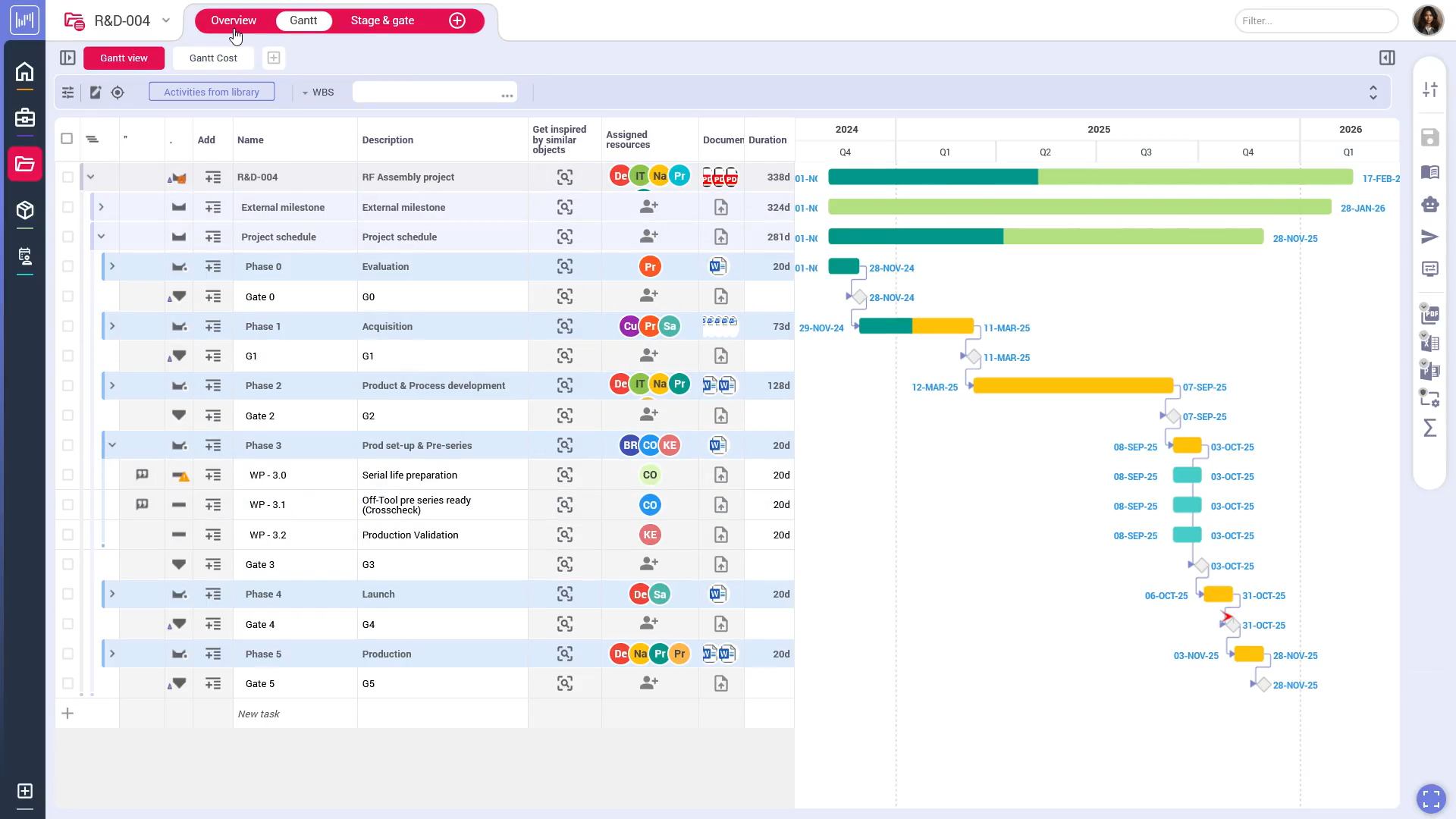The width and height of the screenshot is (1456, 819).
Task: Expand the Phase 2 row
Action: 112,385
